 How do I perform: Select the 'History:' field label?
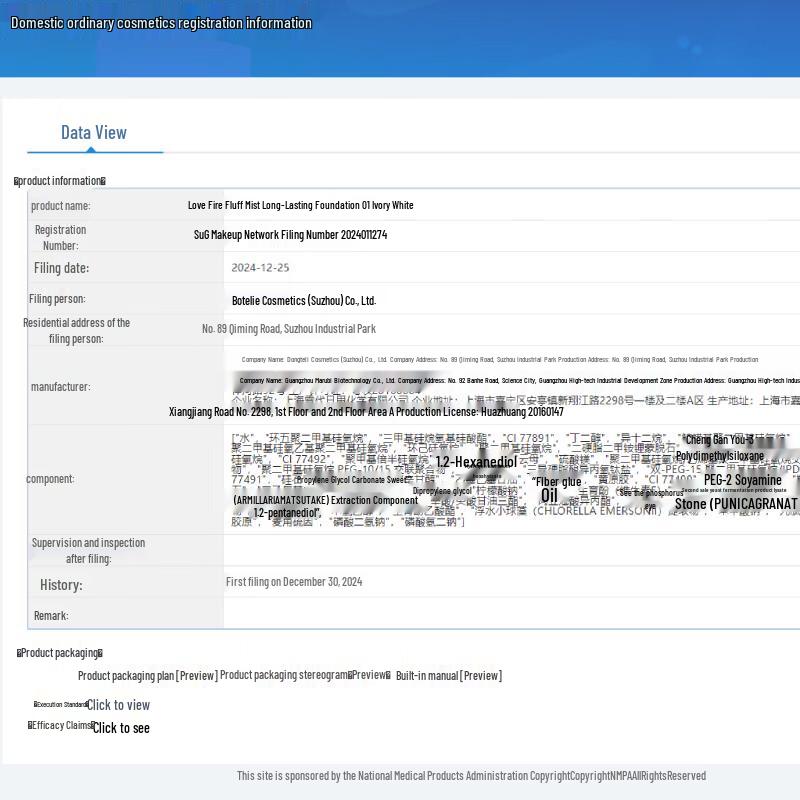click(x=61, y=585)
